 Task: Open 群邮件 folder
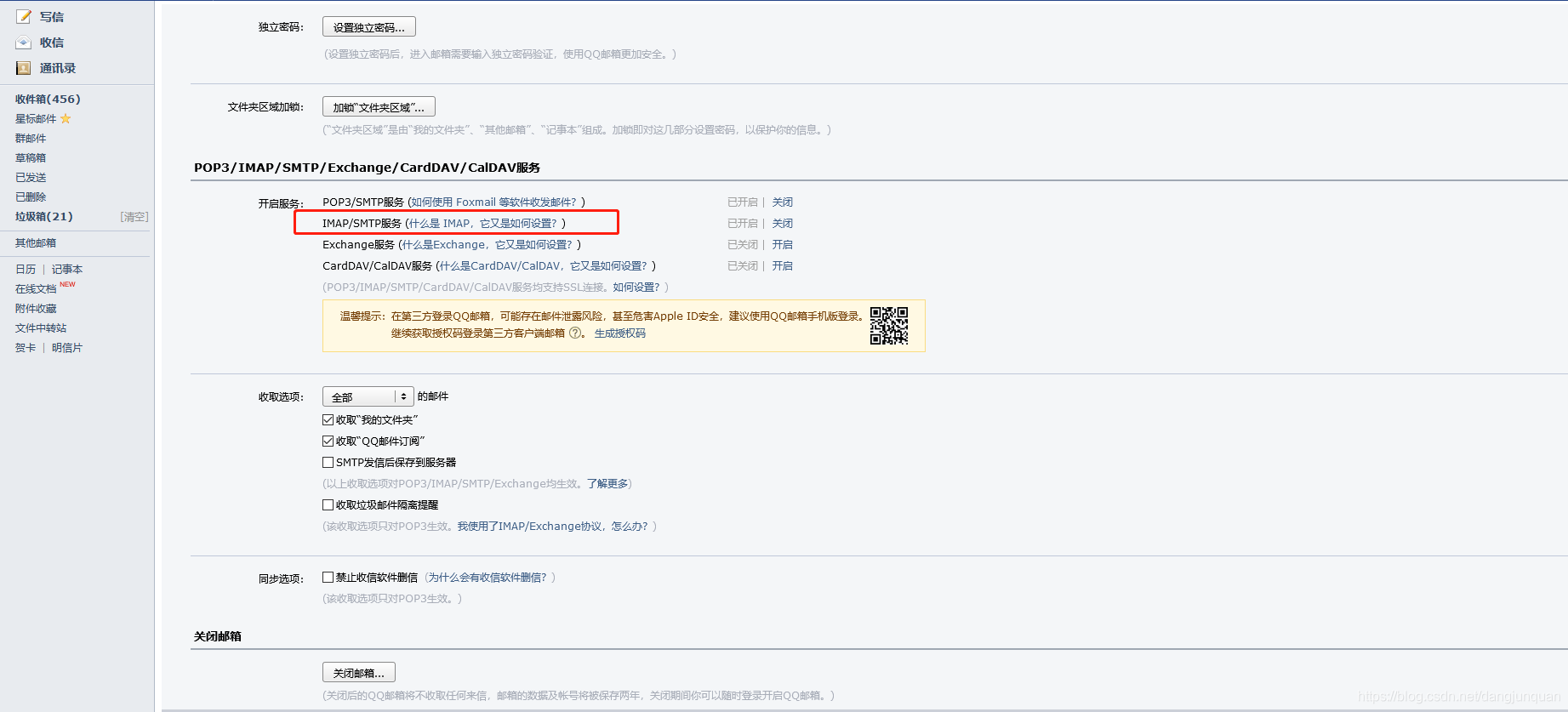click(31, 139)
